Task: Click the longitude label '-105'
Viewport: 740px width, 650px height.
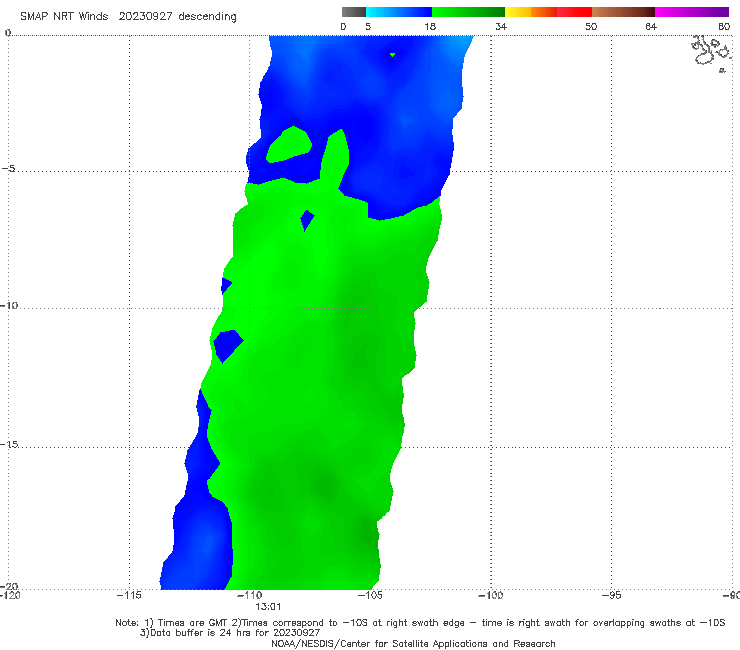Action: (370, 595)
